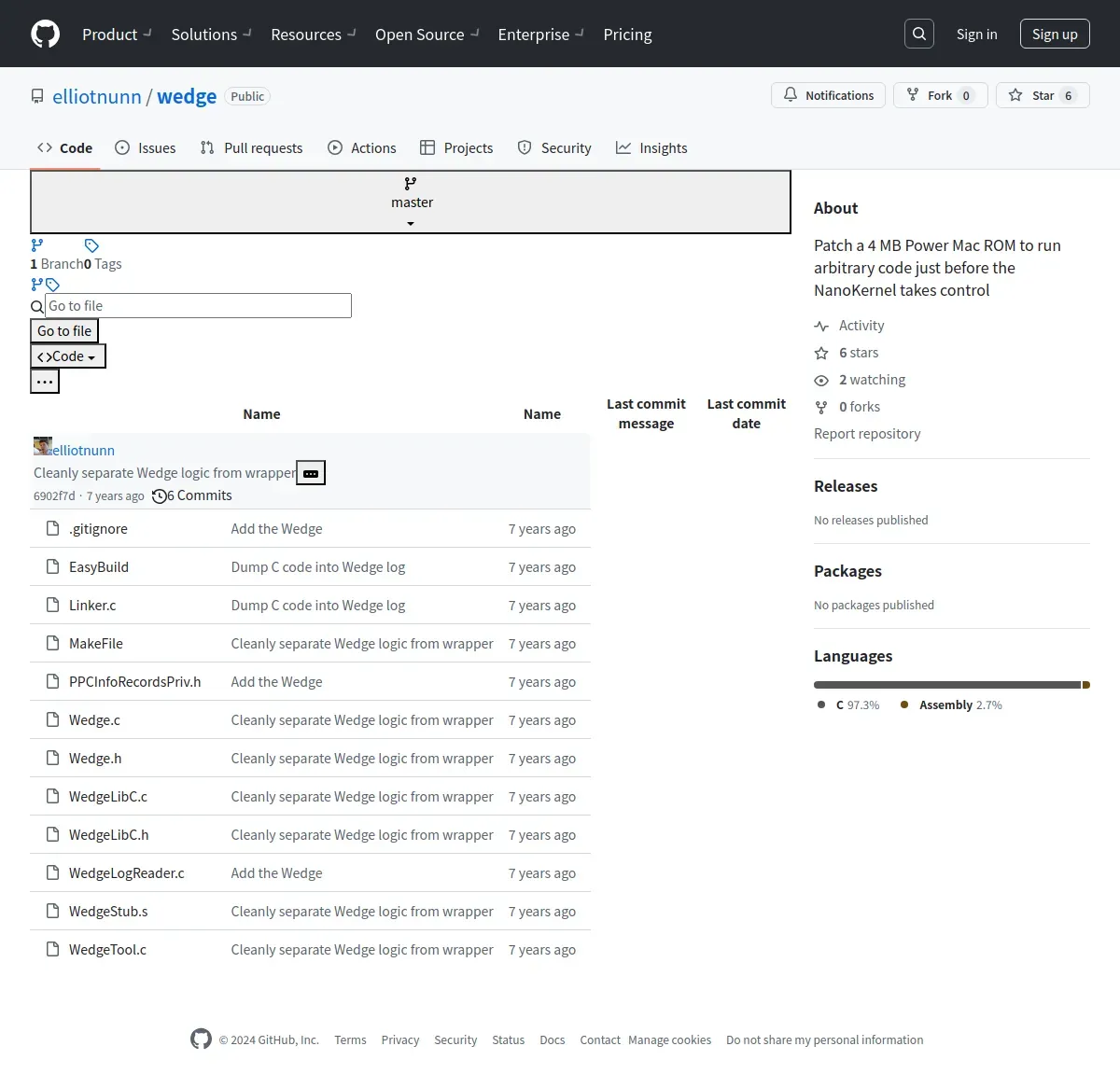This screenshot has height=1088, width=1120.
Task: Click the Sign in link
Action: tap(976, 34)
